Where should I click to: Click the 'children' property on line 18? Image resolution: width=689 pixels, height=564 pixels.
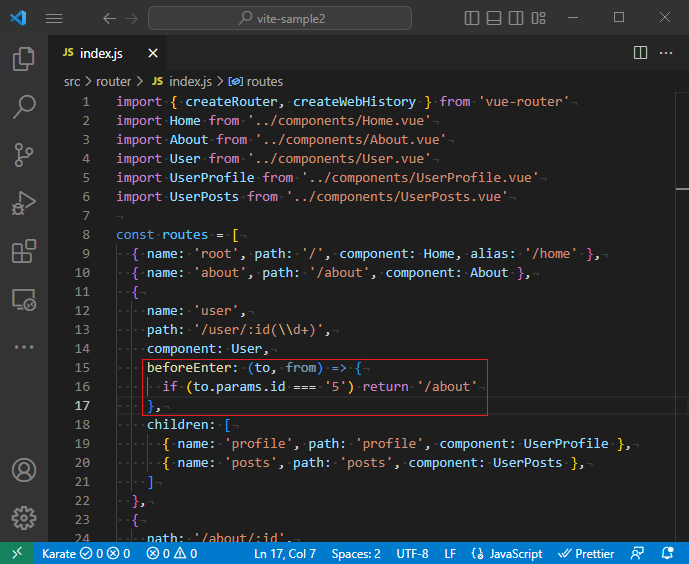177,425
